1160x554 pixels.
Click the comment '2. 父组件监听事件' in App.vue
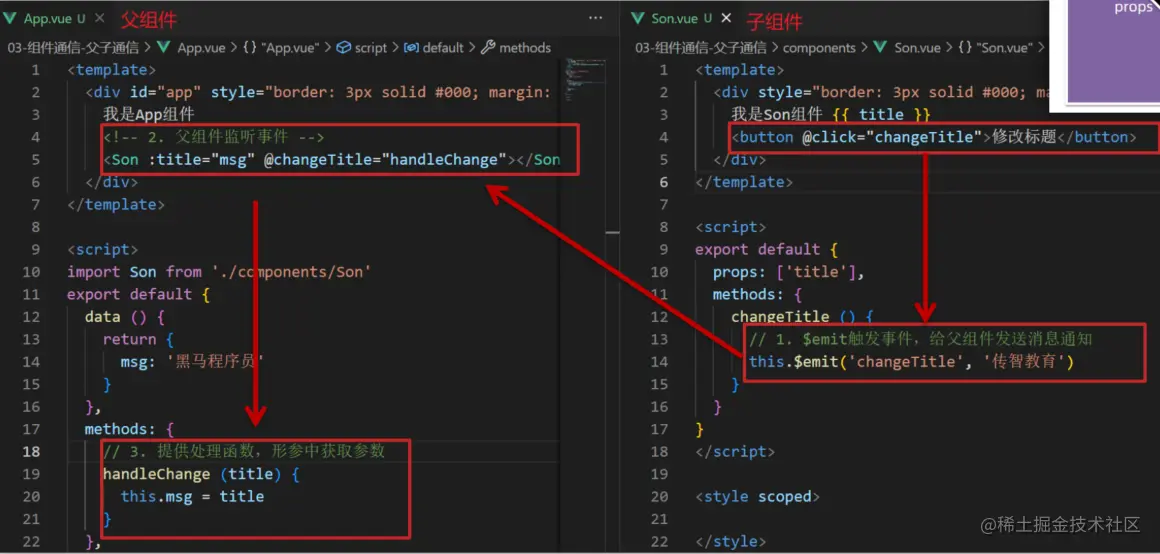(214, 137)
